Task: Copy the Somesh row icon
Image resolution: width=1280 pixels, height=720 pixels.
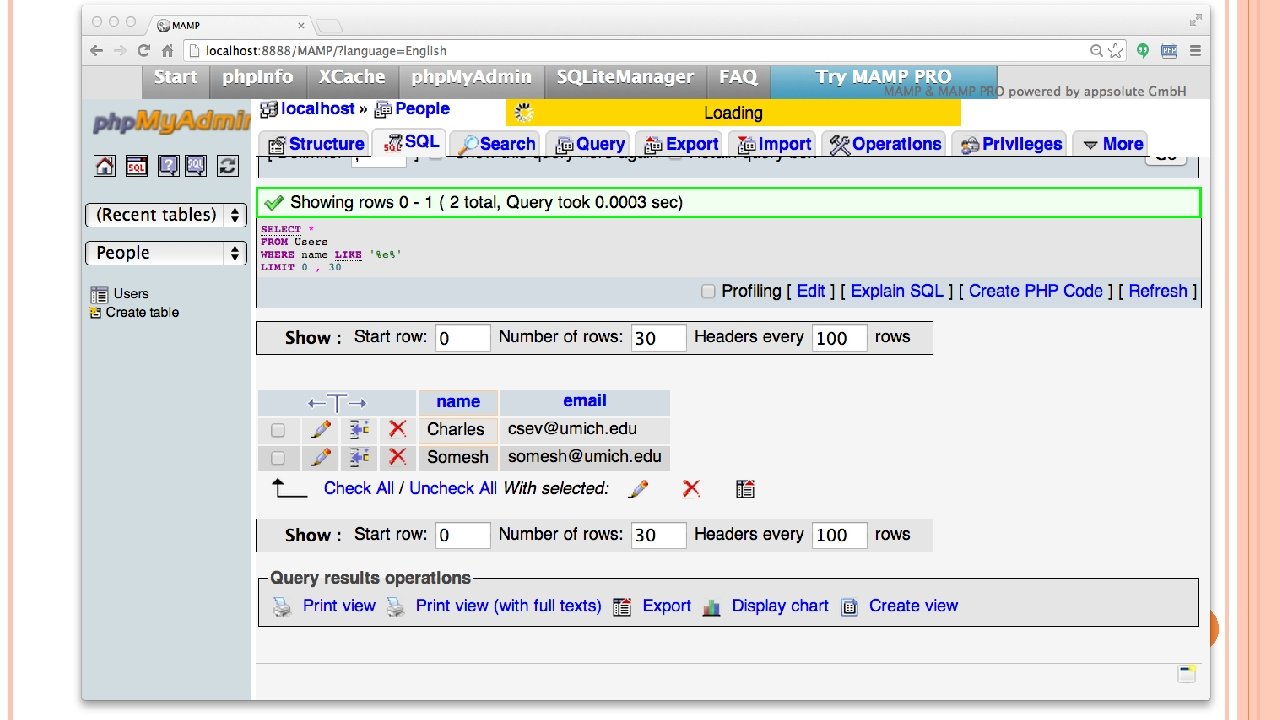Action: (359, 457)
